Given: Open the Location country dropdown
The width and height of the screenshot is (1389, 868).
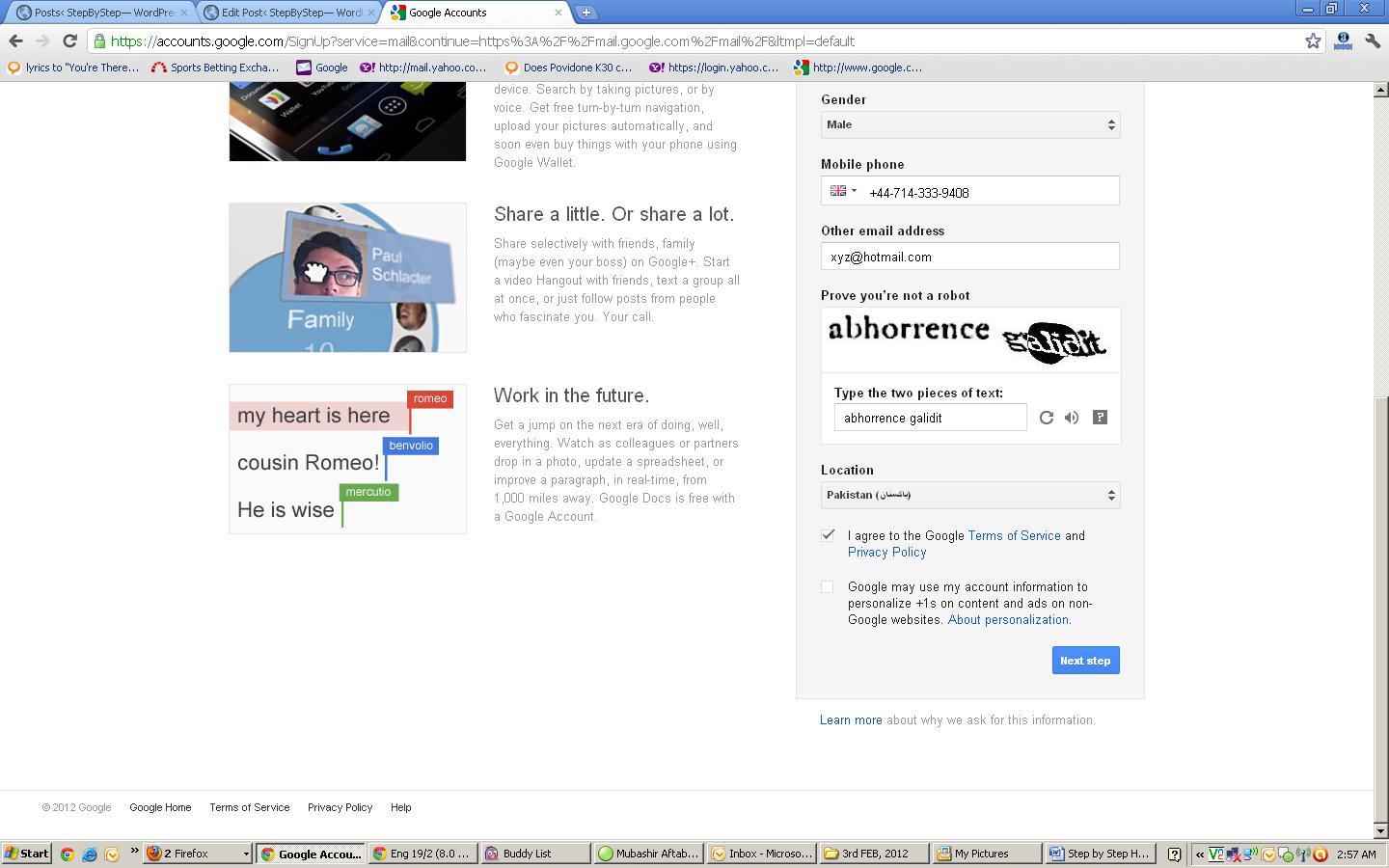Looking at the screenshot, I should [x=969, y=495].
